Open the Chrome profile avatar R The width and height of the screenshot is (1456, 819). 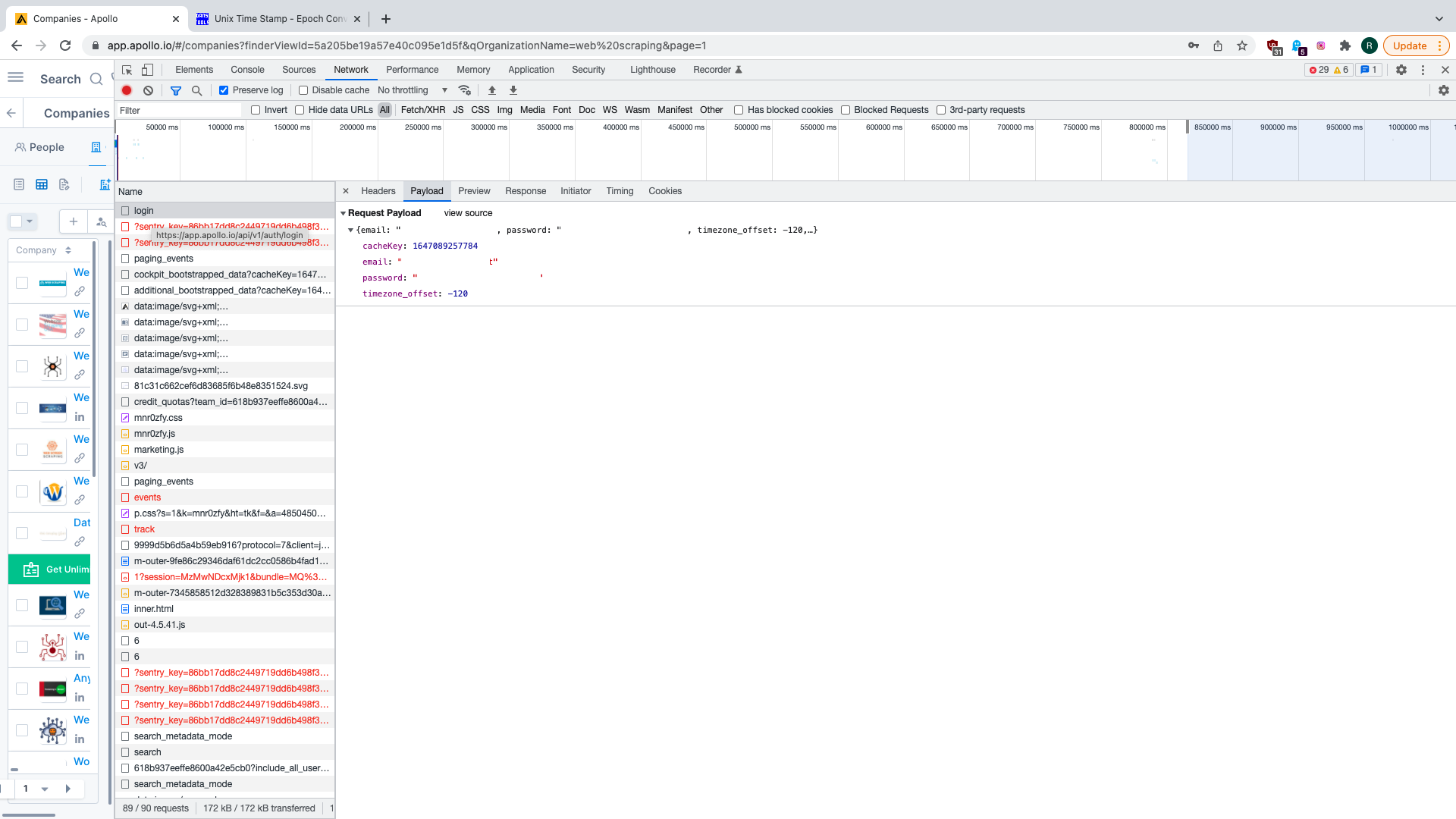point(1370,45)
